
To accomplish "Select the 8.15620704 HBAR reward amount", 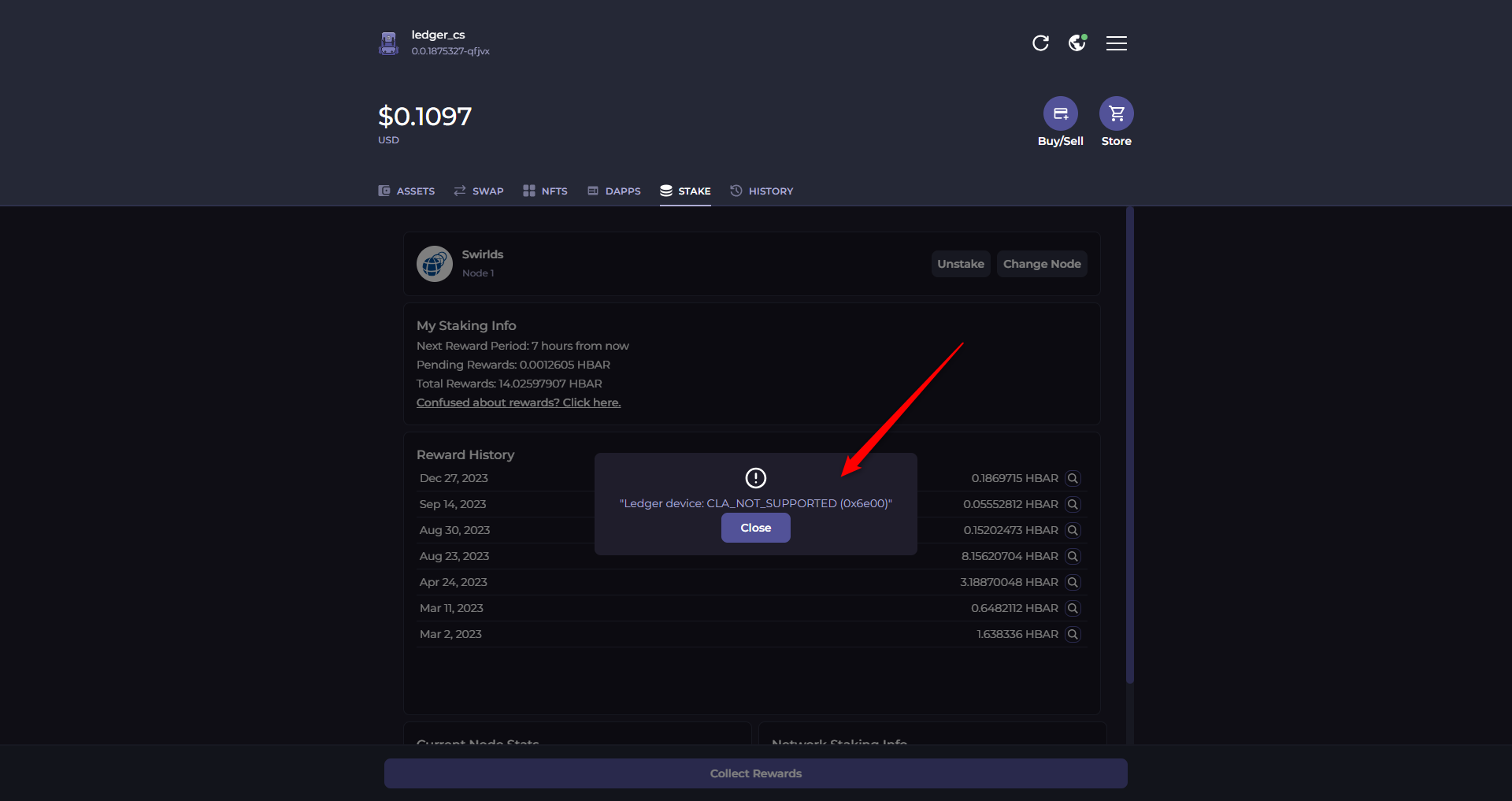I will click(x=1010, y=556).
